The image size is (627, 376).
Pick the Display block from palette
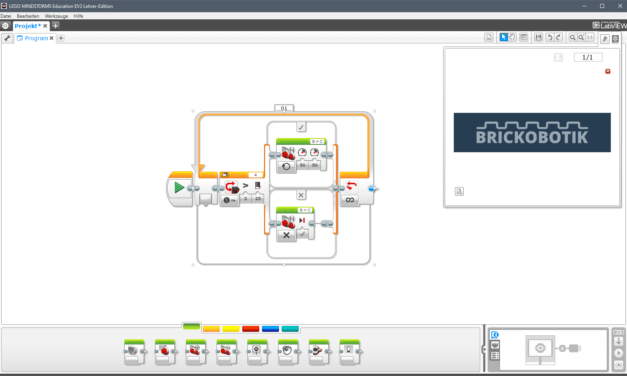click(x=257, y=352)
